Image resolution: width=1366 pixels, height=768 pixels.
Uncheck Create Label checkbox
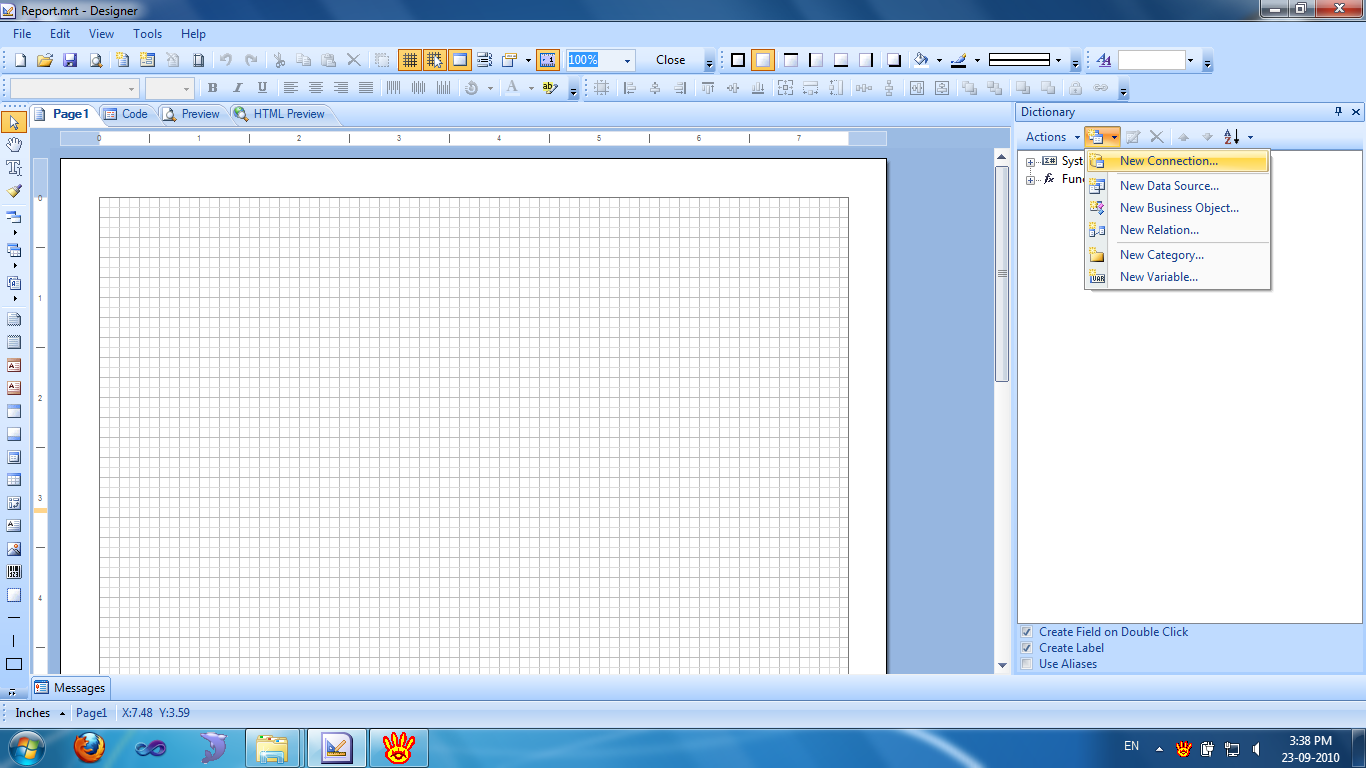1027,648
